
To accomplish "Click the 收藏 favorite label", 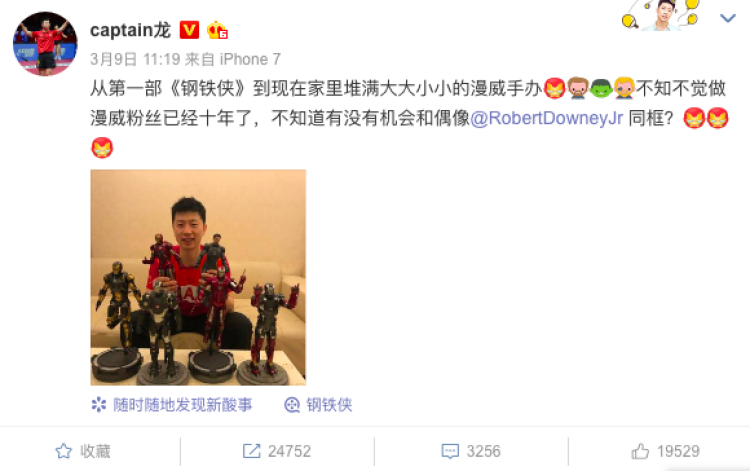I will (95, 451).
